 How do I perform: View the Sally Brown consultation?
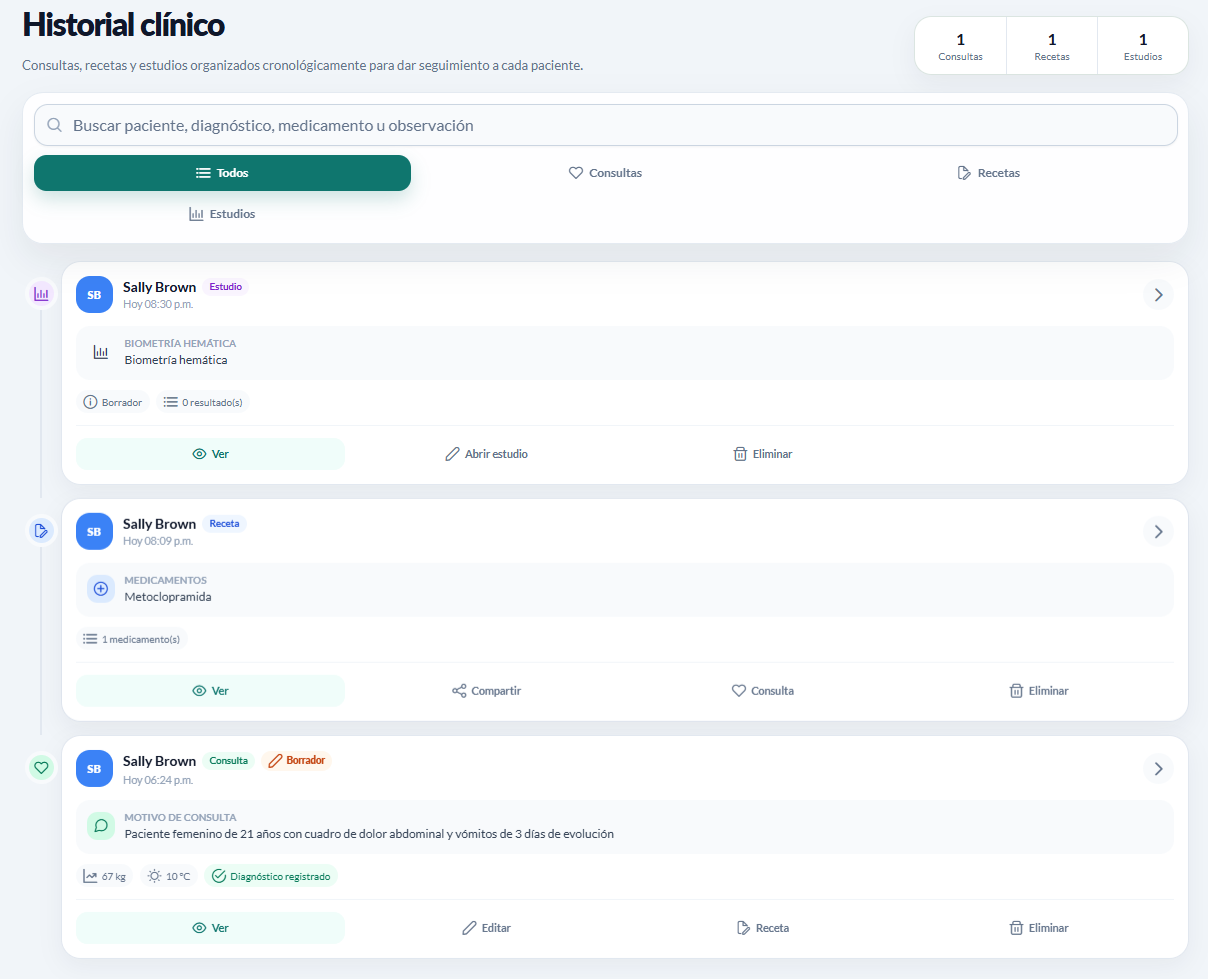(x=210, y=928)
